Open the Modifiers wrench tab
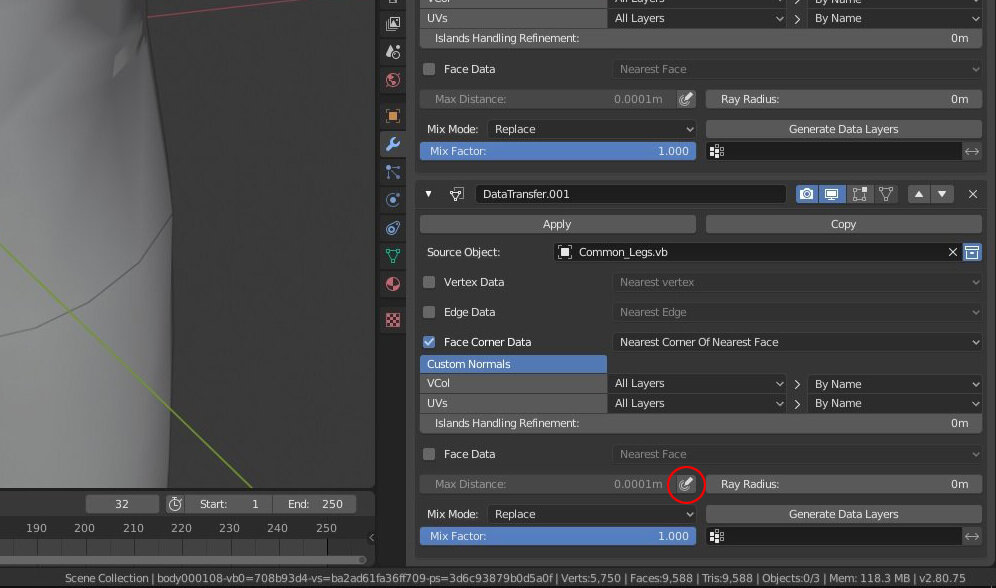996x588 pixels. pos(393,144)
